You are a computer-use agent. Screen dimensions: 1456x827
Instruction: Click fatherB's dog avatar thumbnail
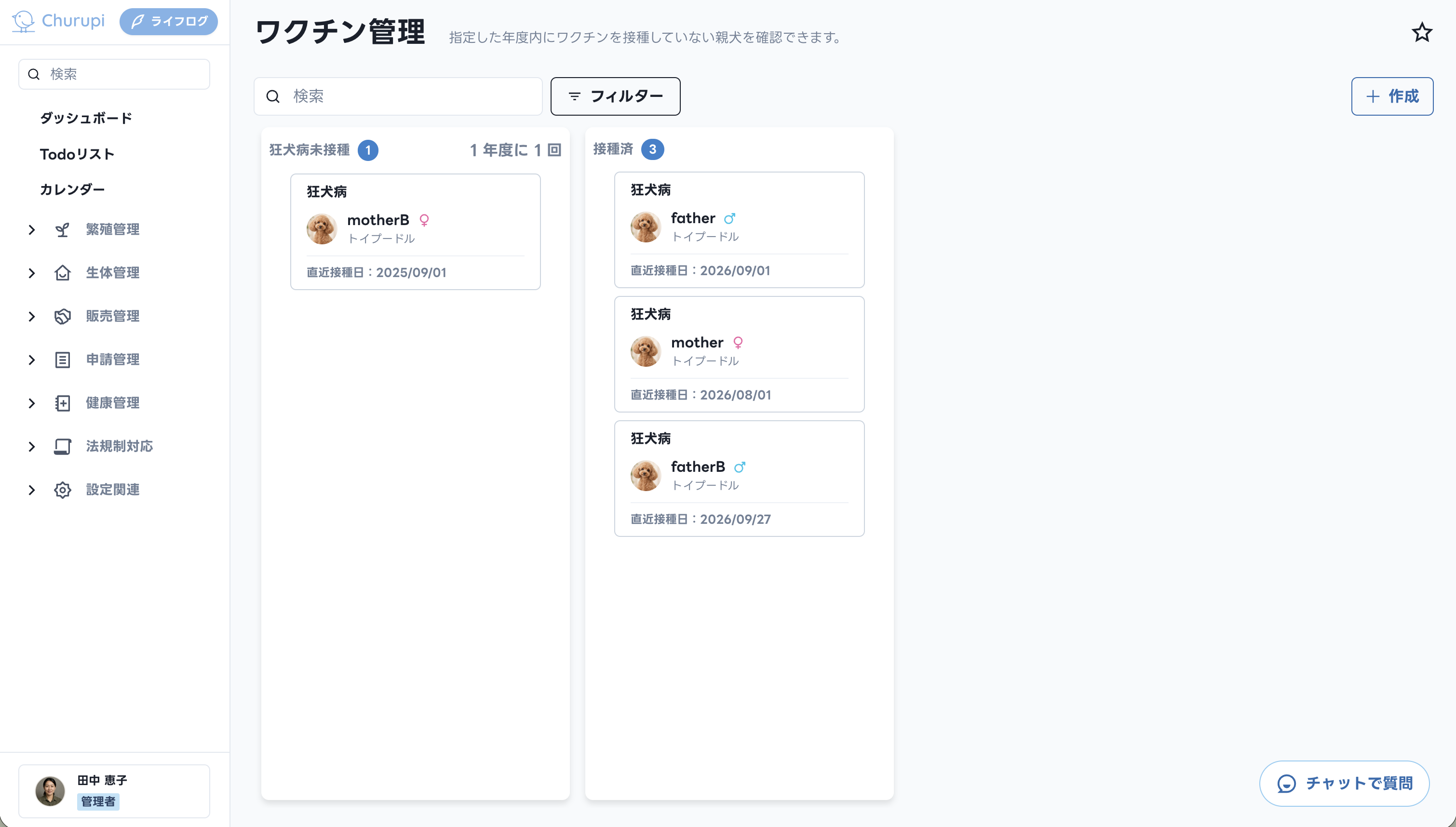(646, 475)
